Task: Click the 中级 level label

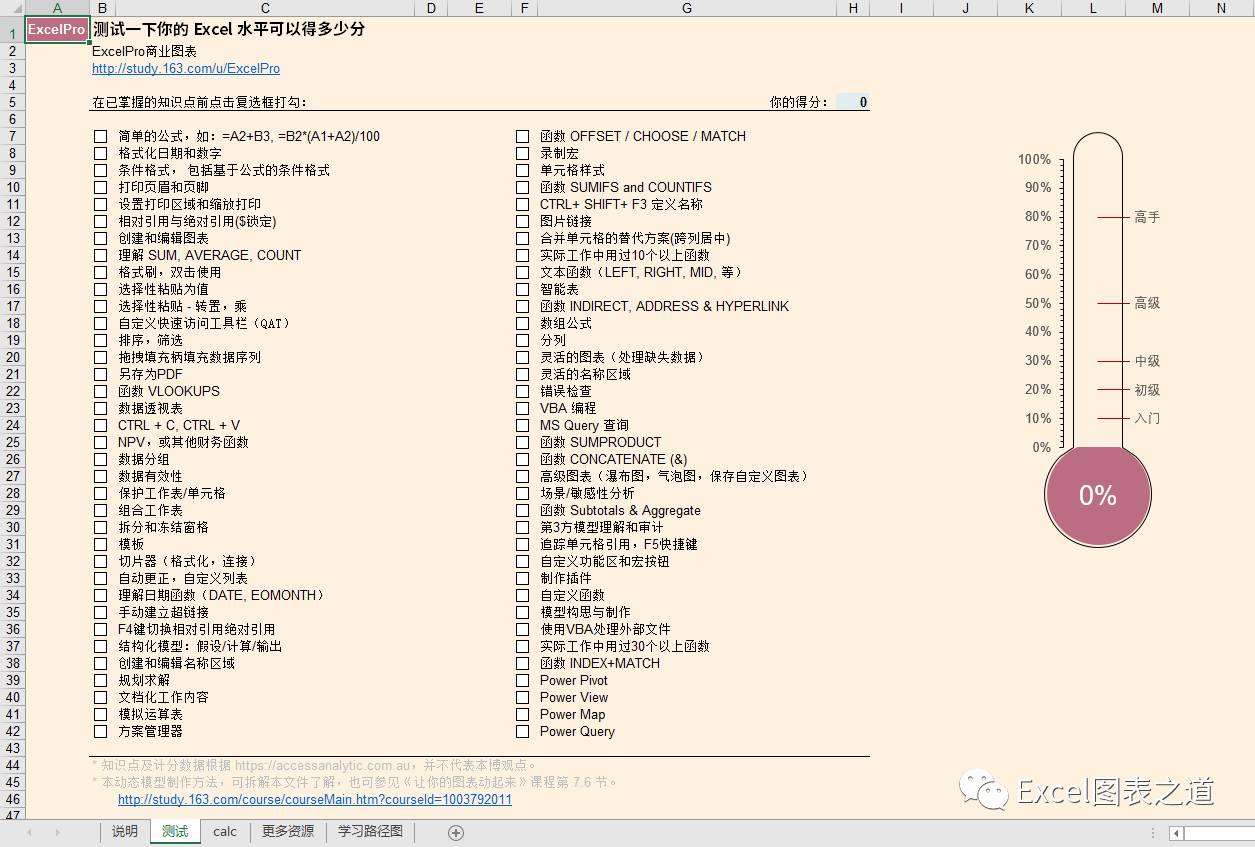Action: (x=1147, y=361)
